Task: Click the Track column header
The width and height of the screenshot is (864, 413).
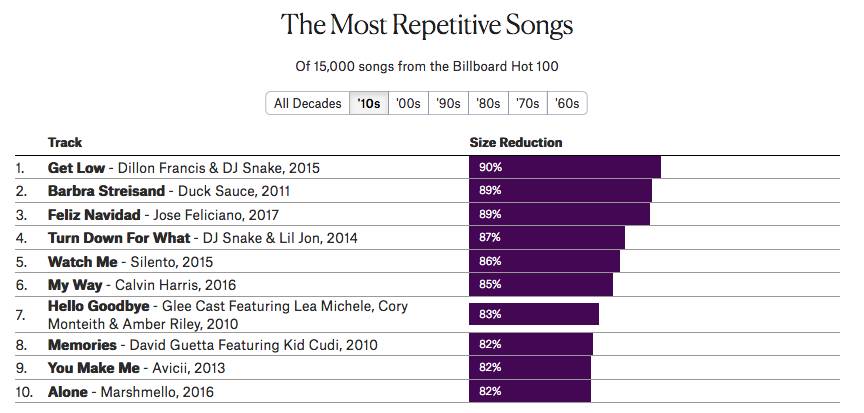Action: click(64, 142)
